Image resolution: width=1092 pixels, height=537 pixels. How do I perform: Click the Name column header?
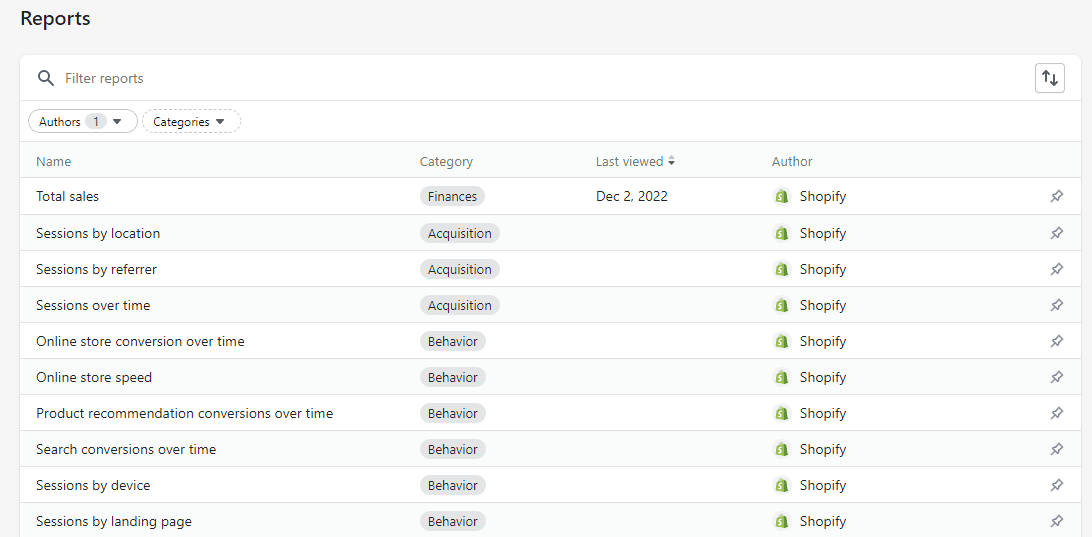[x=54, y=162]
